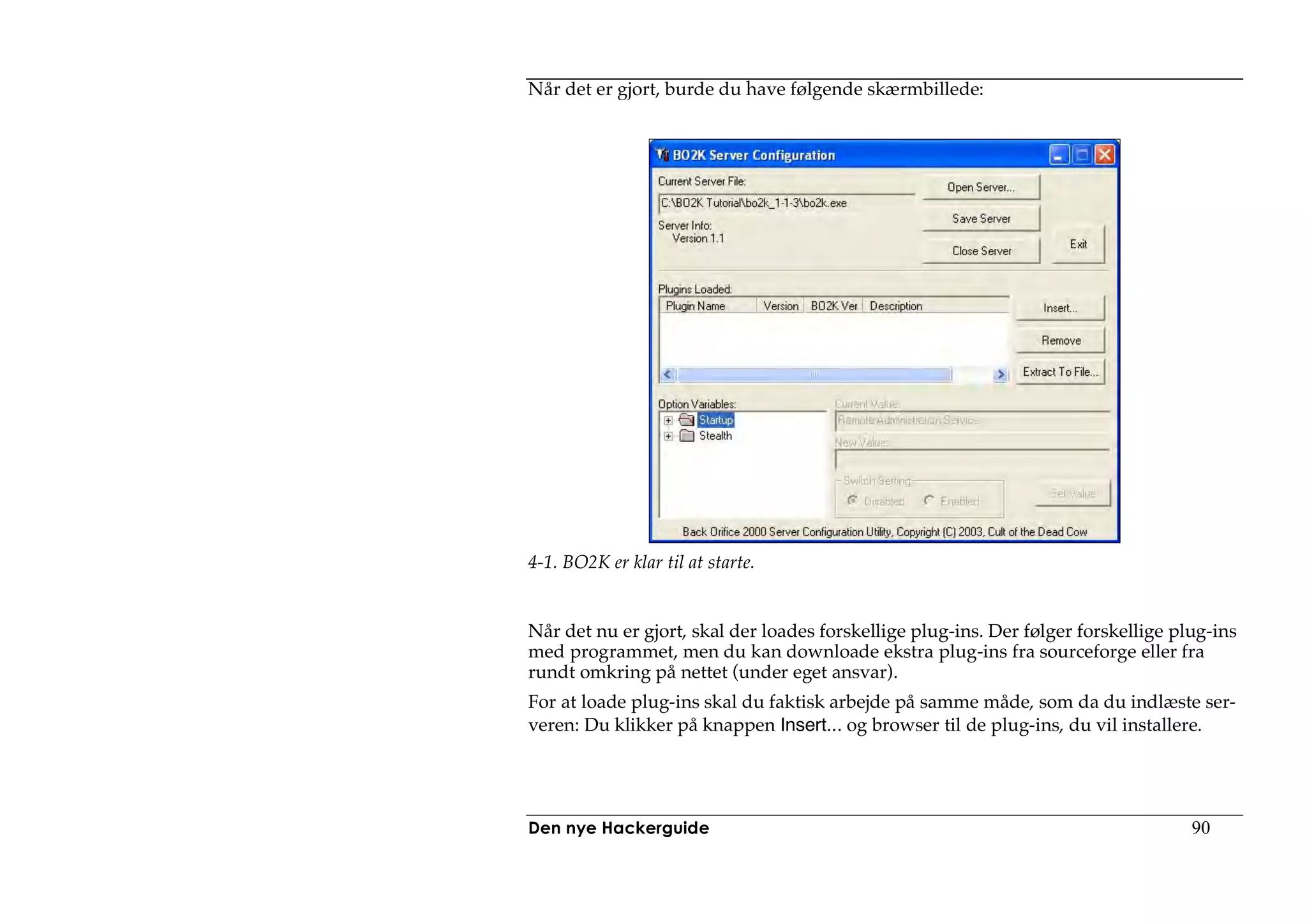Expand the Stealth tree node
The width and height of the screenshot is (1307, 924).
(668, 436)
